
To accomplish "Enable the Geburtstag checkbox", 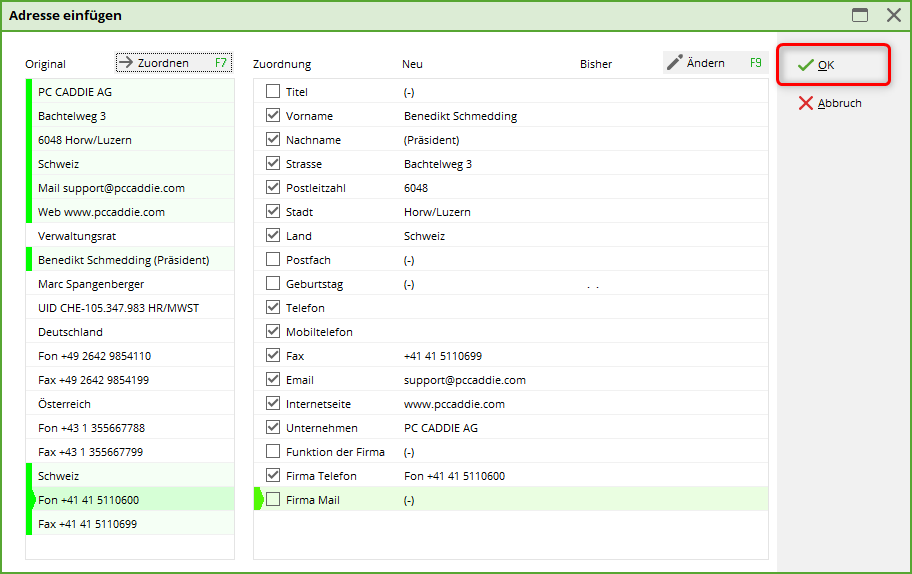I will (273, 284).
